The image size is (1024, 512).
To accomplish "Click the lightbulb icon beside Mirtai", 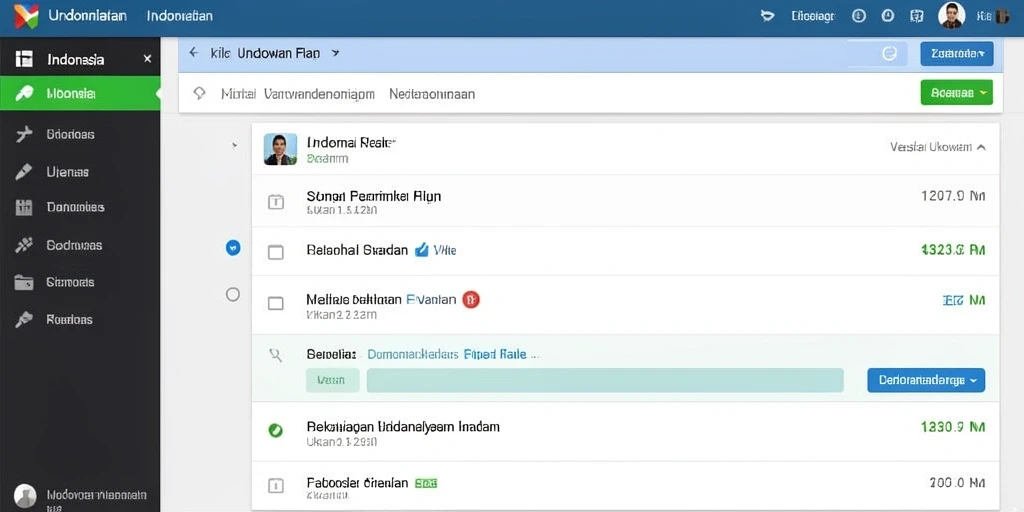I will [199, 93].
